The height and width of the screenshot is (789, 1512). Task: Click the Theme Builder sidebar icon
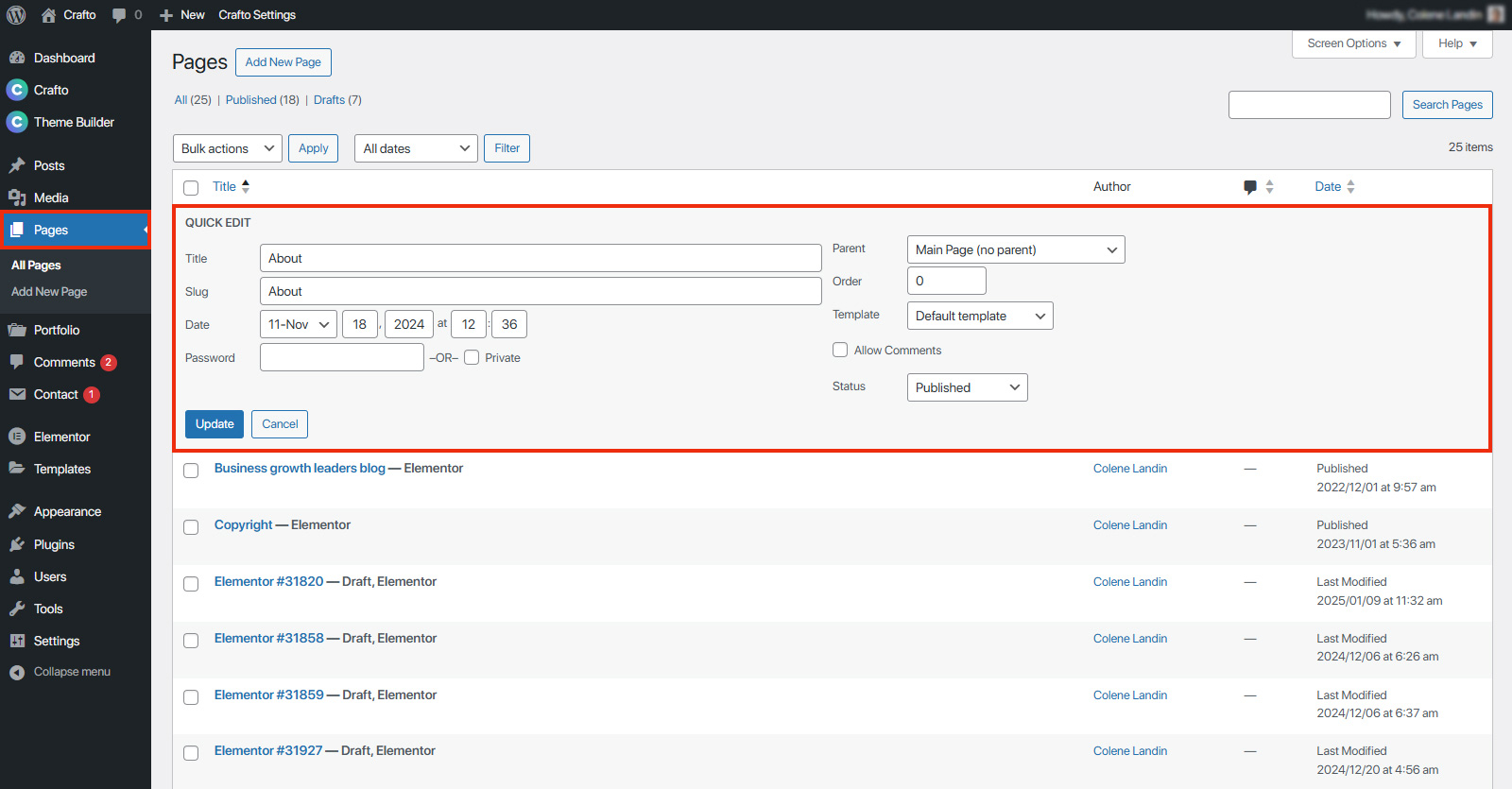click(17, 122)
